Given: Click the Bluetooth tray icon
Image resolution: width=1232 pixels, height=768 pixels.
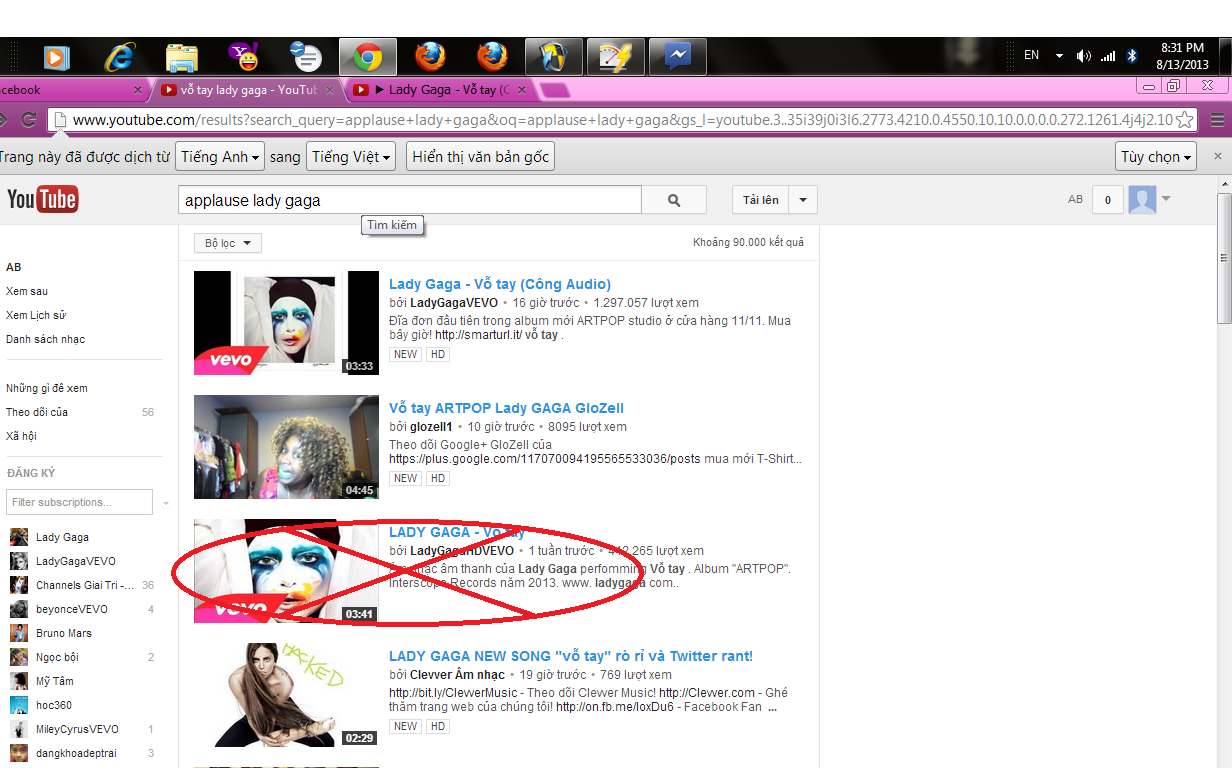Looking at the screenshot, I should pyautogui.click(x=1132, y=56).
